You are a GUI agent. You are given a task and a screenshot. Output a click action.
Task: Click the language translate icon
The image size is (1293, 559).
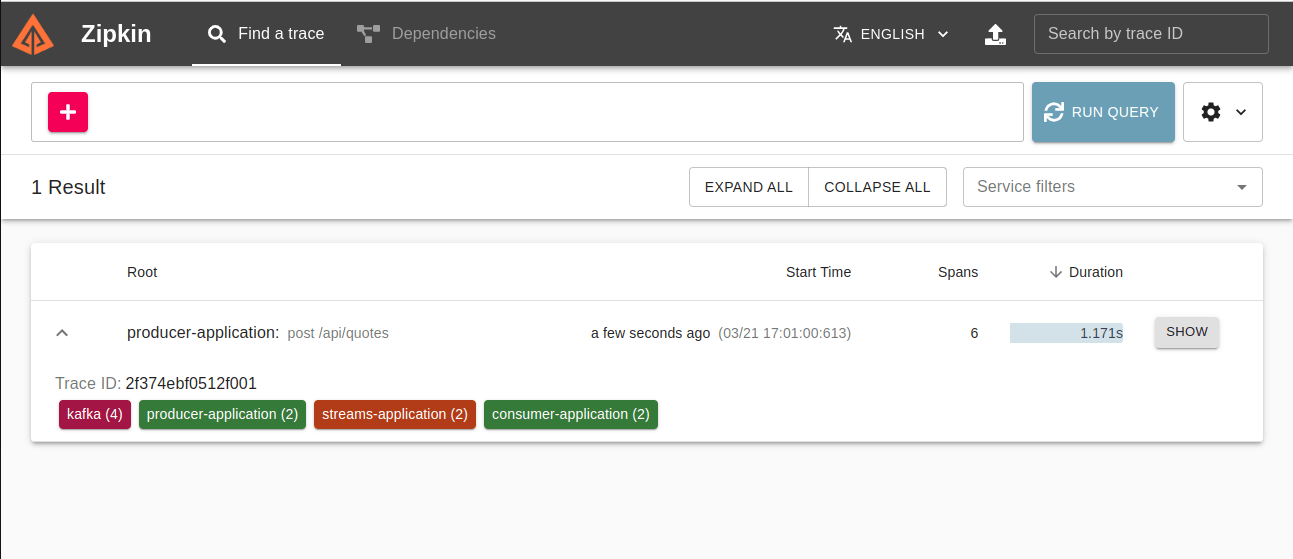(843, 34)
